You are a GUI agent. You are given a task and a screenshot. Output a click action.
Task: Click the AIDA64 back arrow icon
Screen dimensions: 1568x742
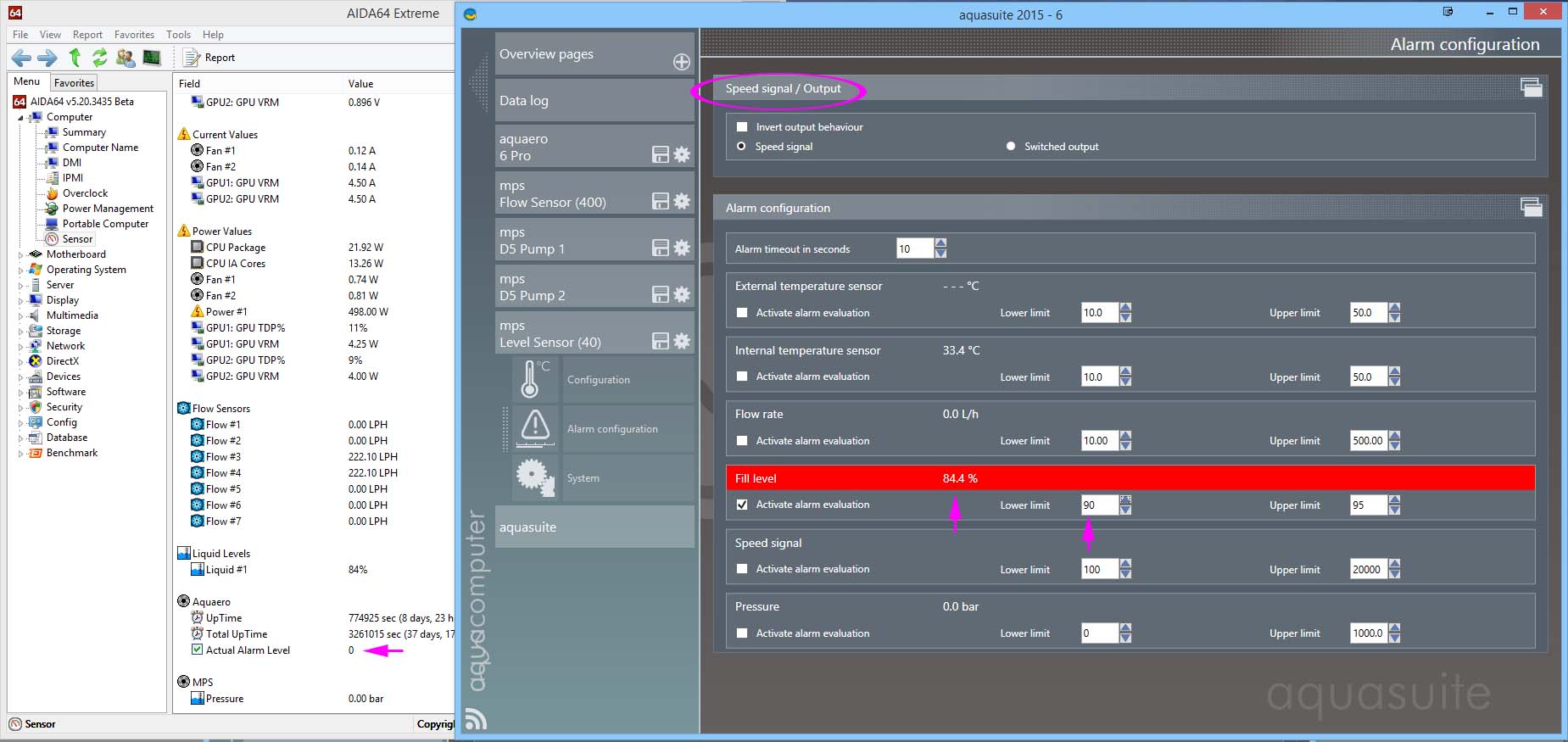(21, 58)
